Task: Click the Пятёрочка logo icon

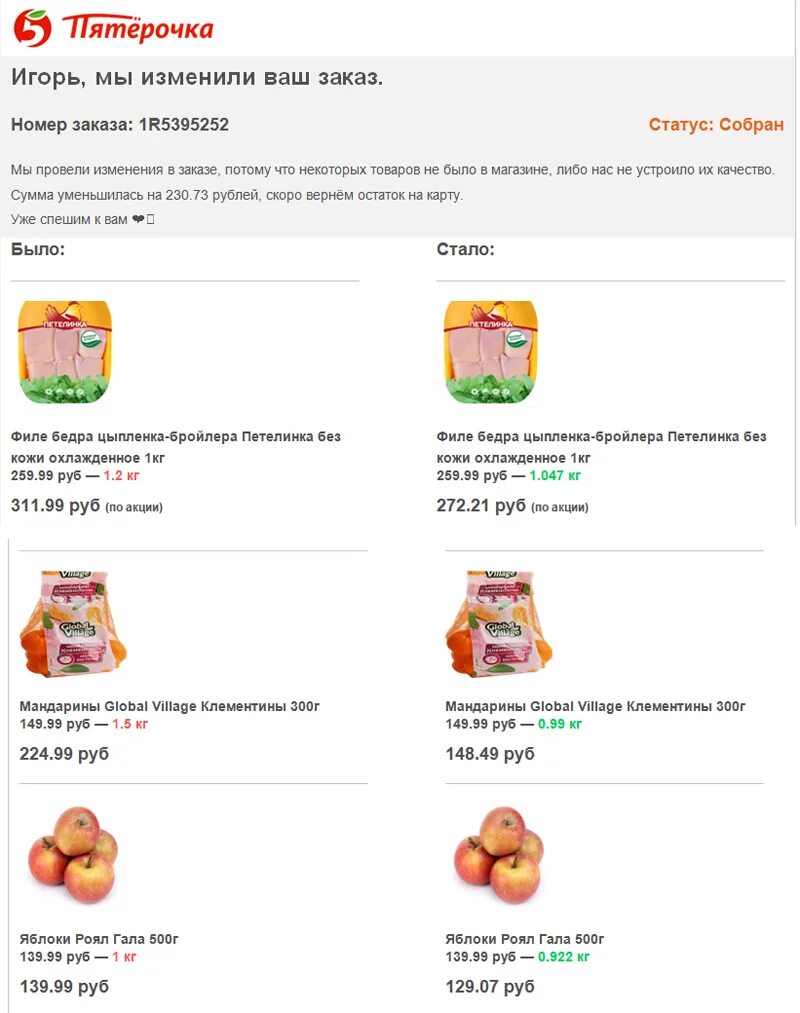Action: (x=31, y=28)
